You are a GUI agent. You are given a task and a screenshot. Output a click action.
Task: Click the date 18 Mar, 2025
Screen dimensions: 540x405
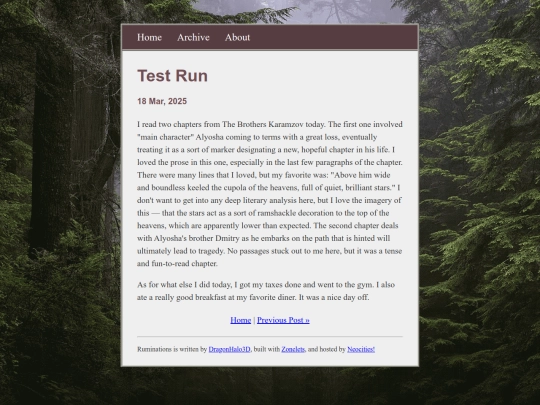click(x=162, y=101)
